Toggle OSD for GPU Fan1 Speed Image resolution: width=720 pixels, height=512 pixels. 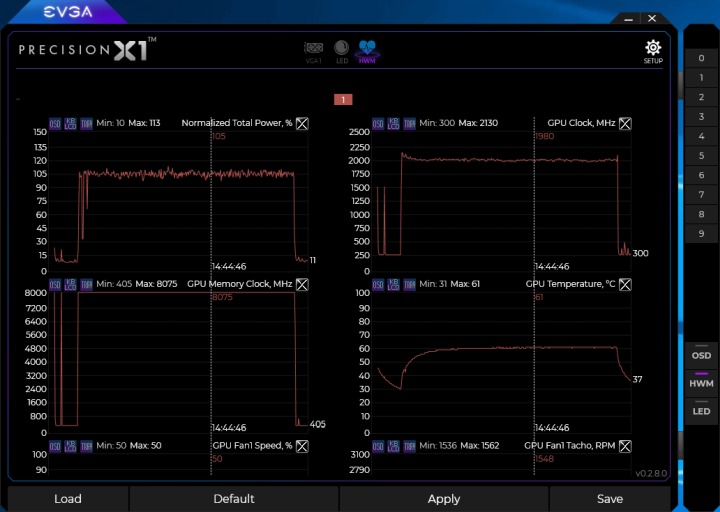(x=55, y=446)
